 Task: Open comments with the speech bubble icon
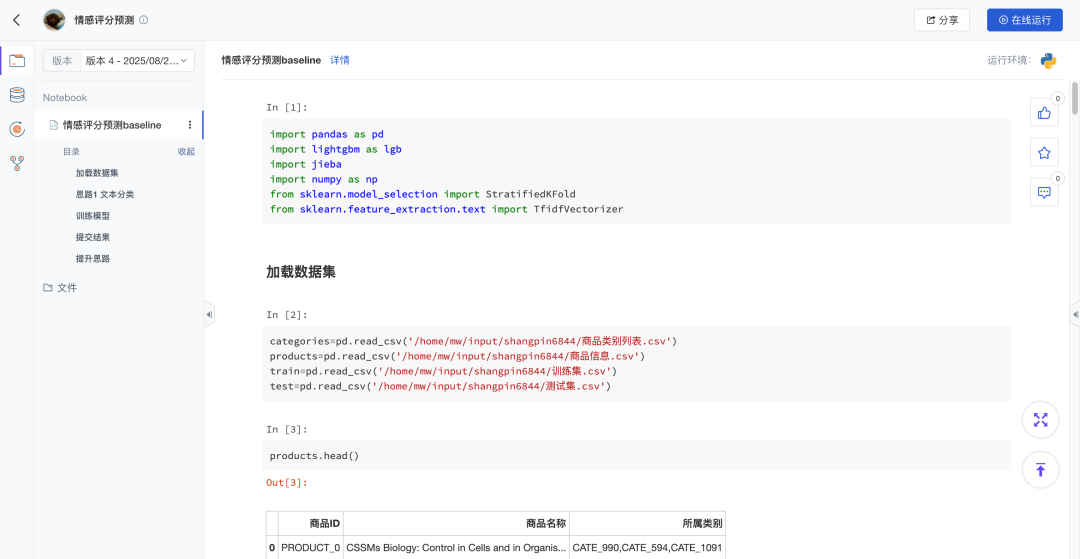1044,192
